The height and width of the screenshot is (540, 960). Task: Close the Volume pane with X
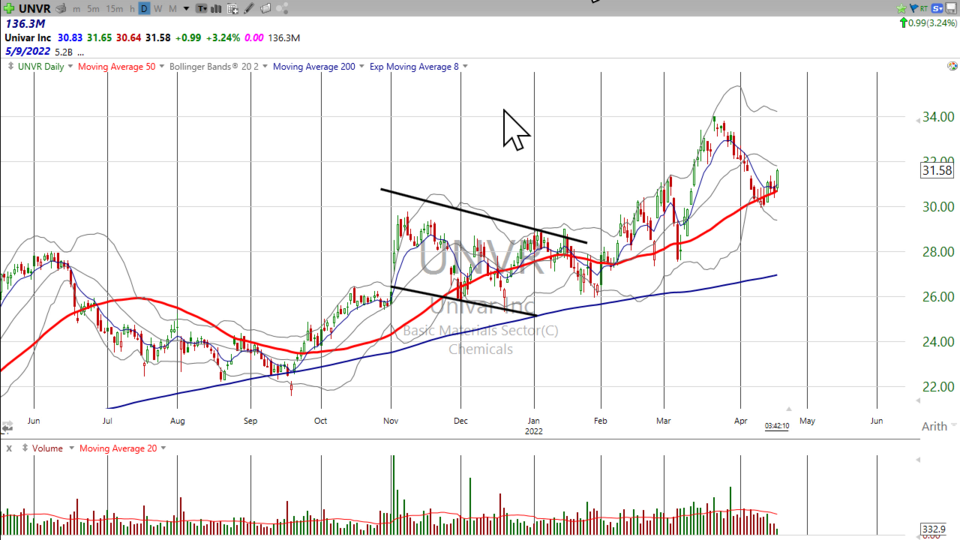pyautogui.click(x=7, y=448)
